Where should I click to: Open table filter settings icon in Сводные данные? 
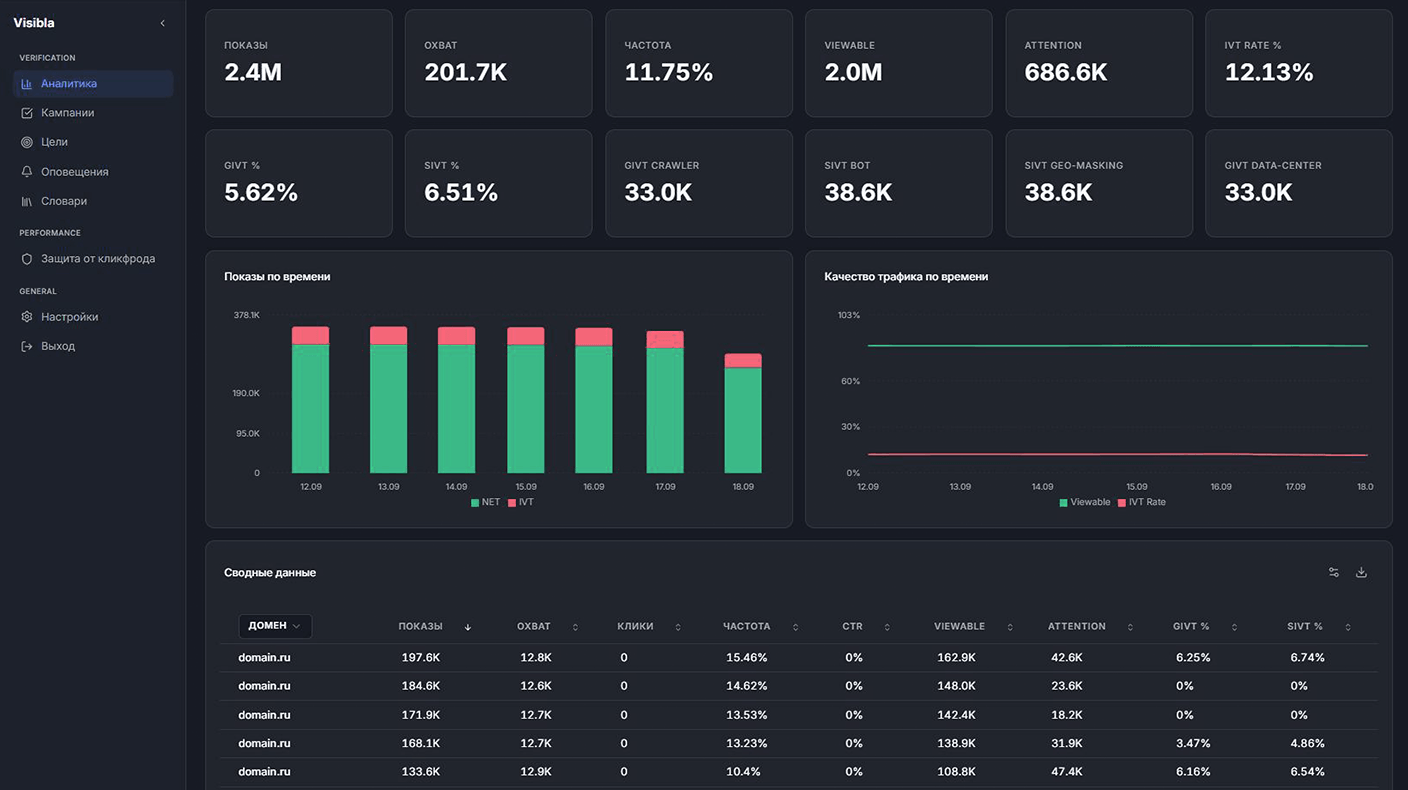pyautogui.click(x=1333, y=573)
